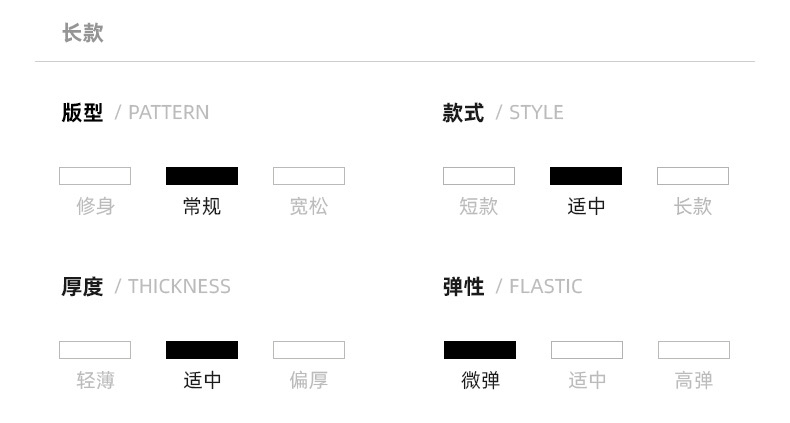Select the 轻薄 thin thickness box
This screenshot has width=790, height=423.
[x=95, y=350]
